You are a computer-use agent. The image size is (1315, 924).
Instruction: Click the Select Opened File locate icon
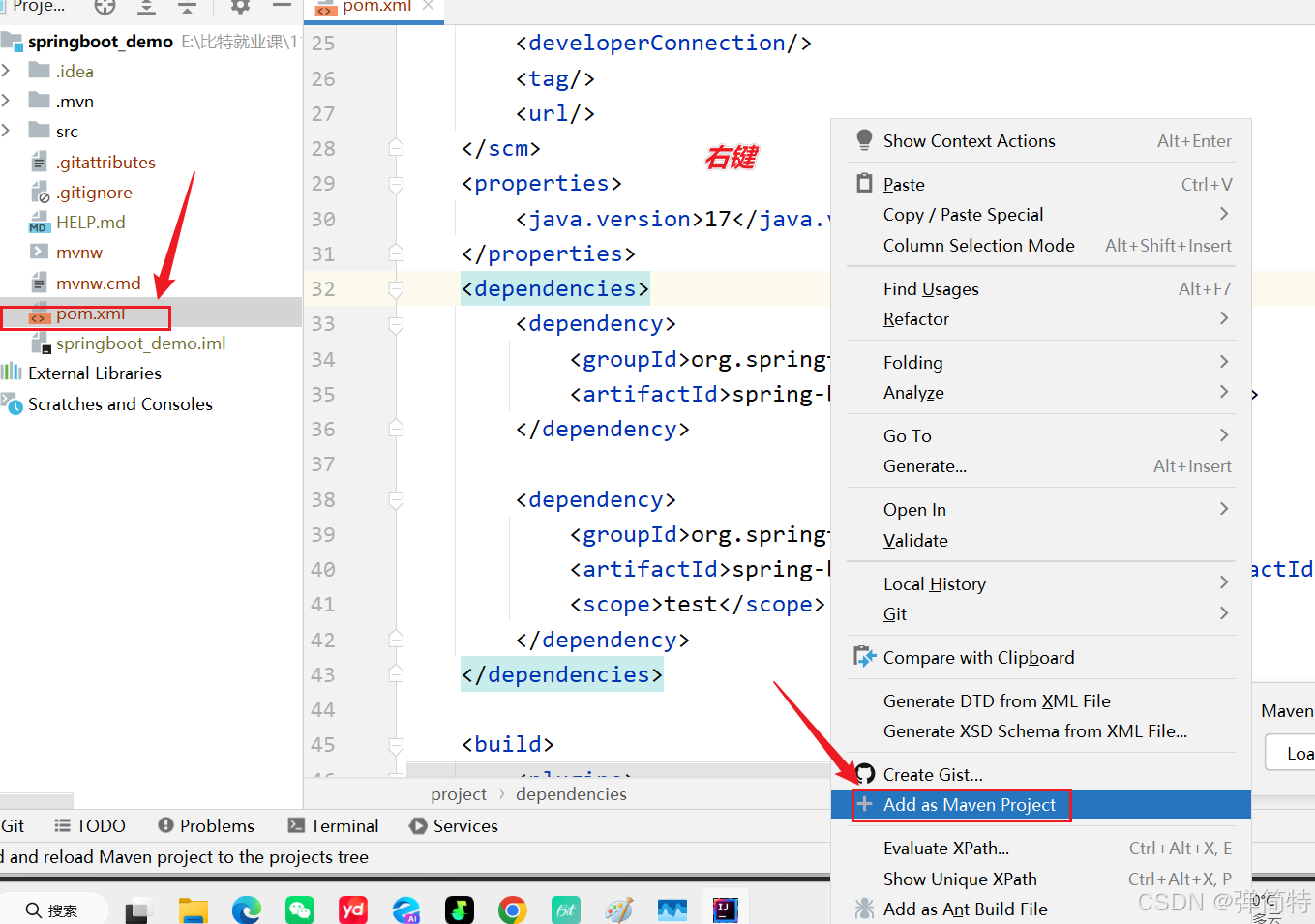pyautogui.click(x=105, y=7)
